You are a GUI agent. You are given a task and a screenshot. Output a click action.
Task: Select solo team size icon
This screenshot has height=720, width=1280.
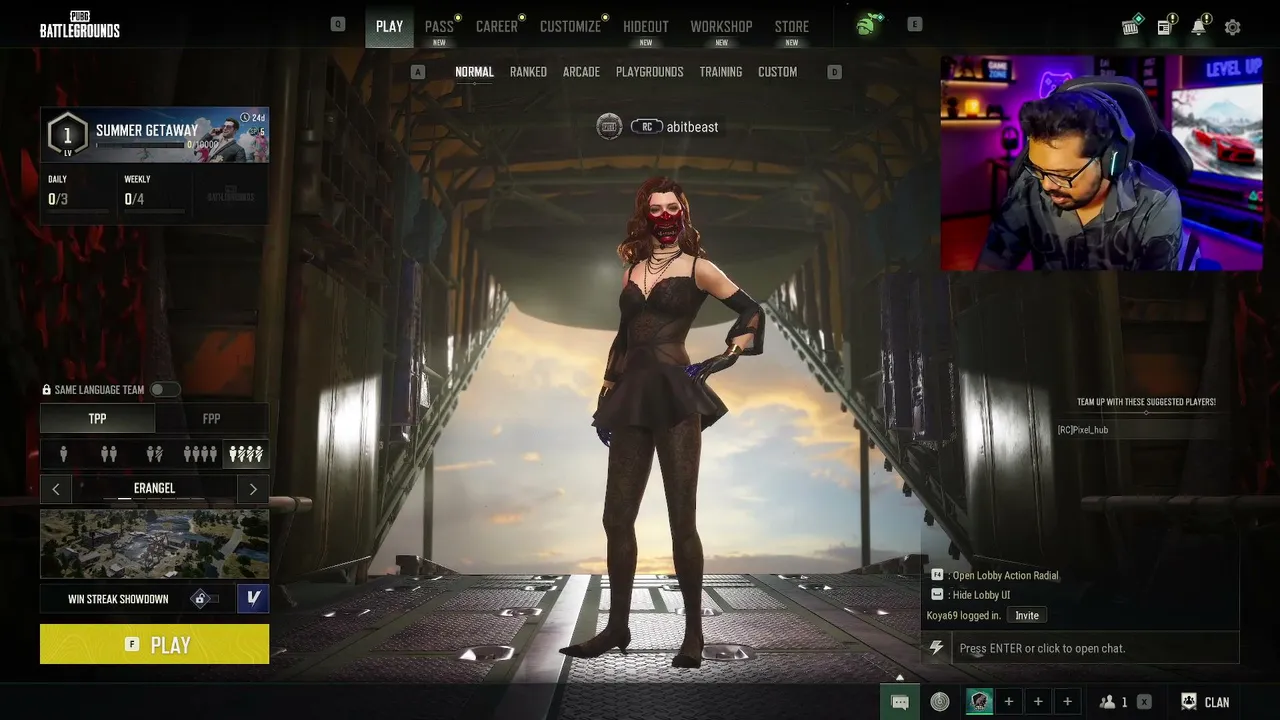click(x=64, y=454)
